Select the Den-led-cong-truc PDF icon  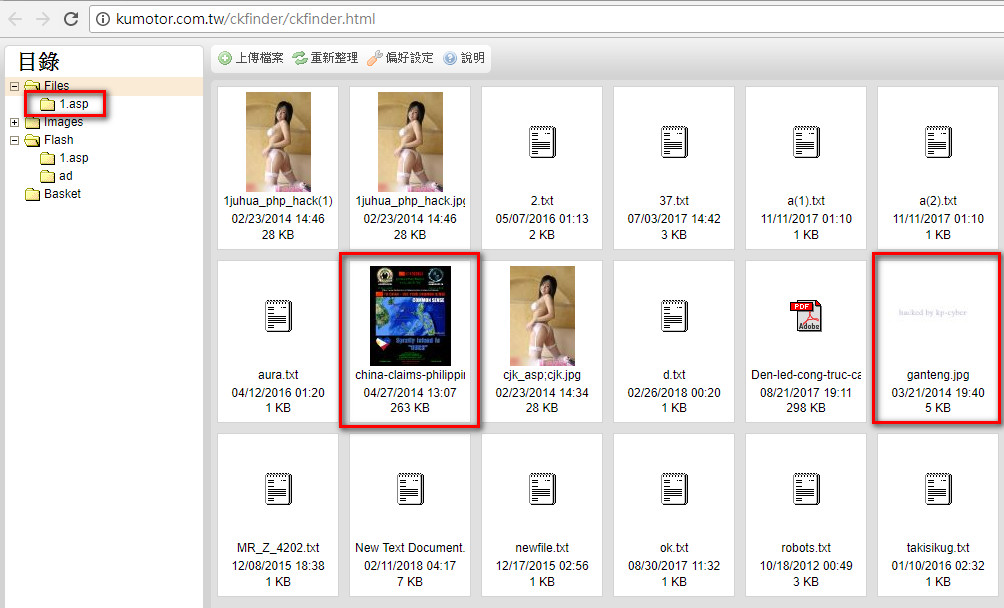tap(806, 316)
